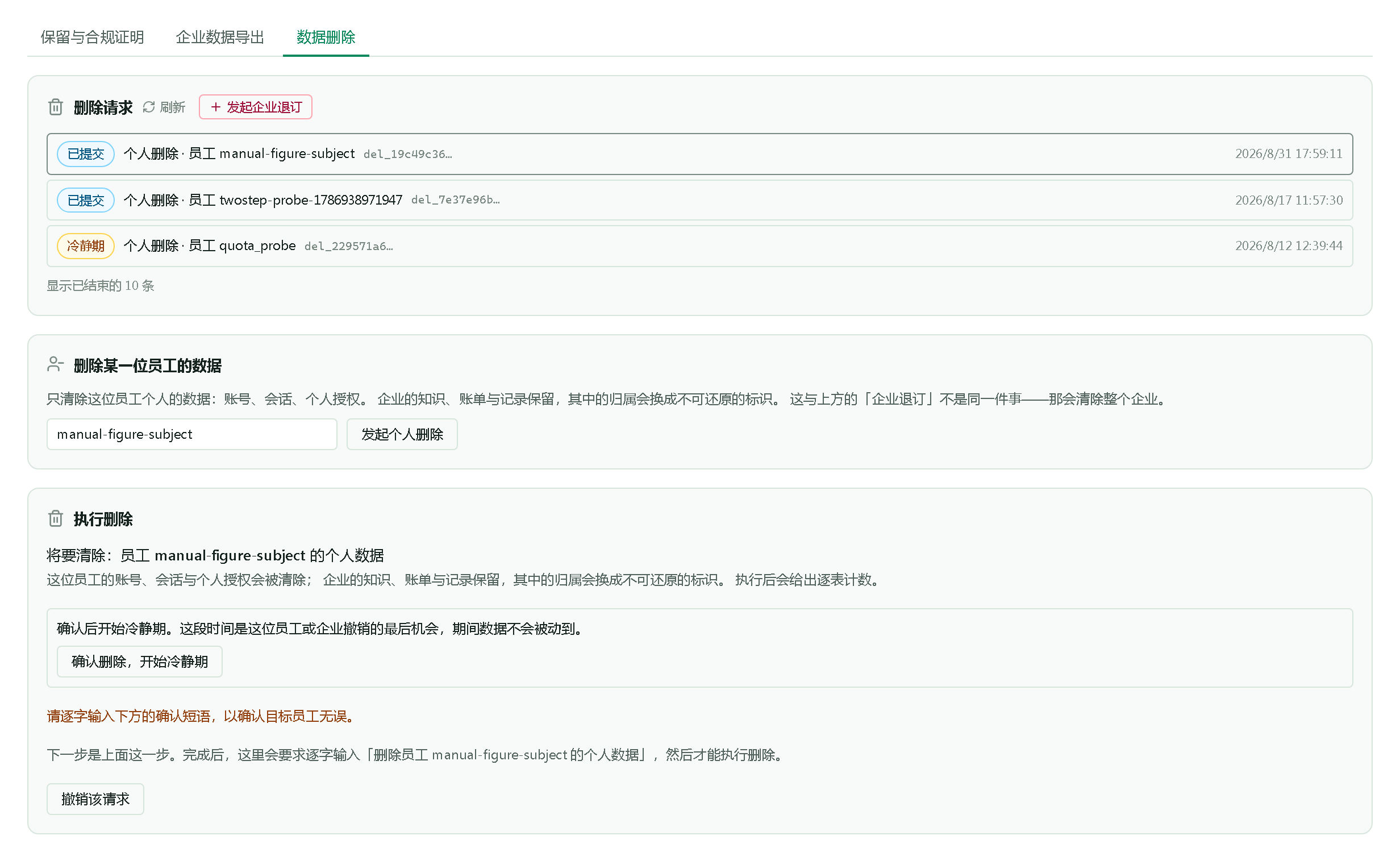This screenshot has width=1400, height=848.
Task: Expand 显示已结束的 10 条
Action: pyautogui.click(x=101, y=285)
